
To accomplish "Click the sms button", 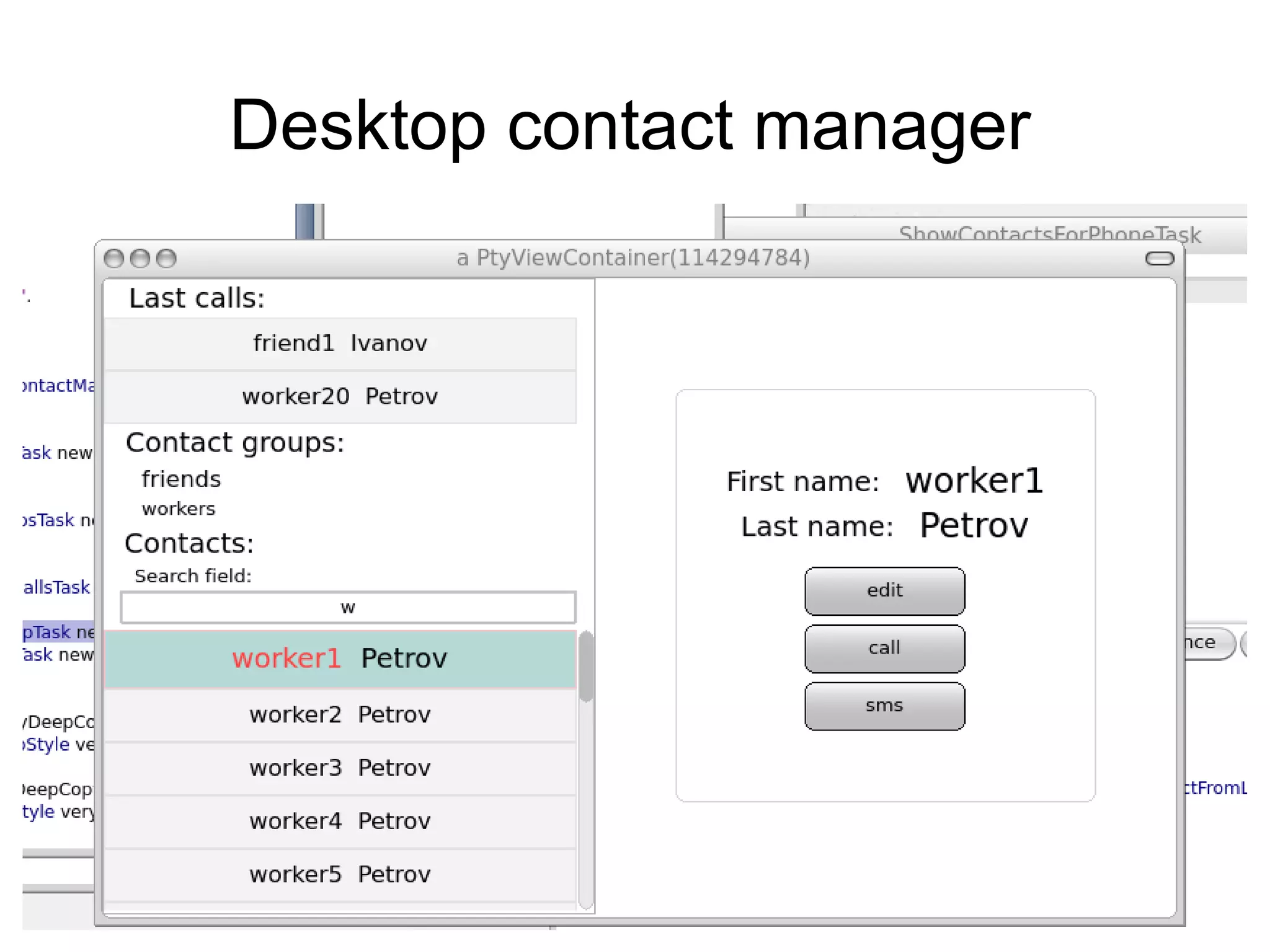I will point(884,706).
